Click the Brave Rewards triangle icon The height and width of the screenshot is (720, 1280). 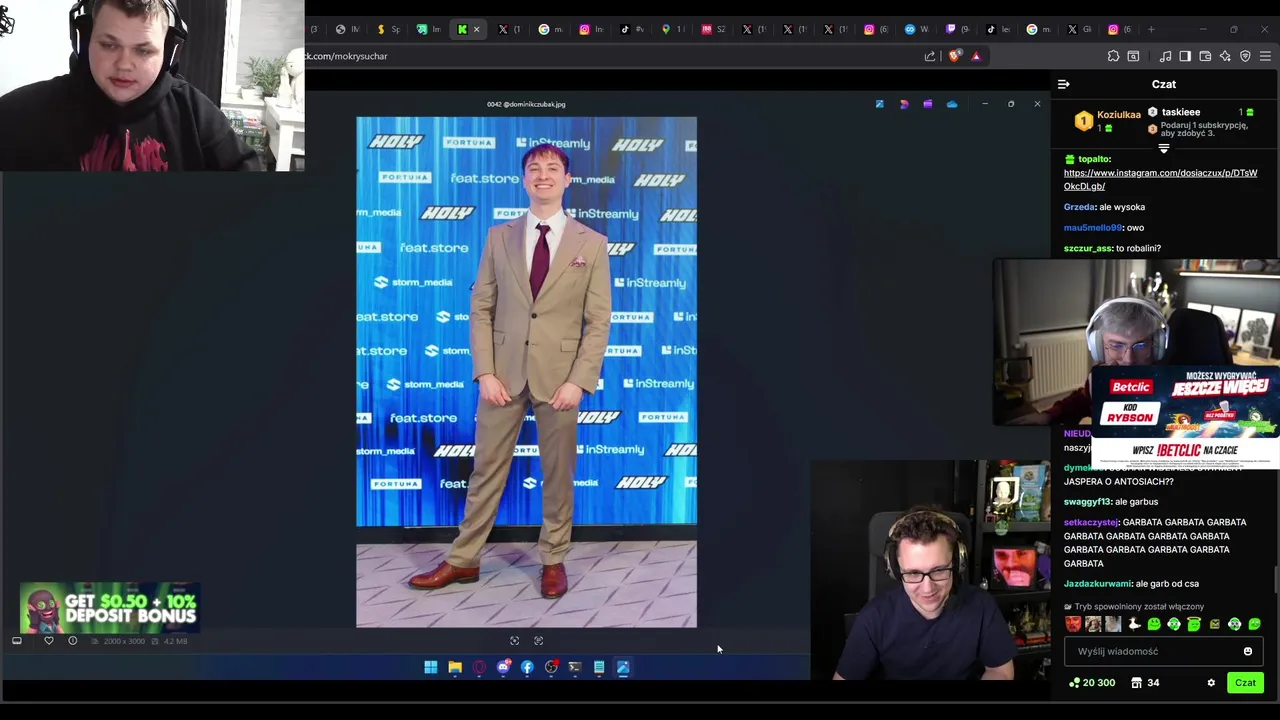976,56
